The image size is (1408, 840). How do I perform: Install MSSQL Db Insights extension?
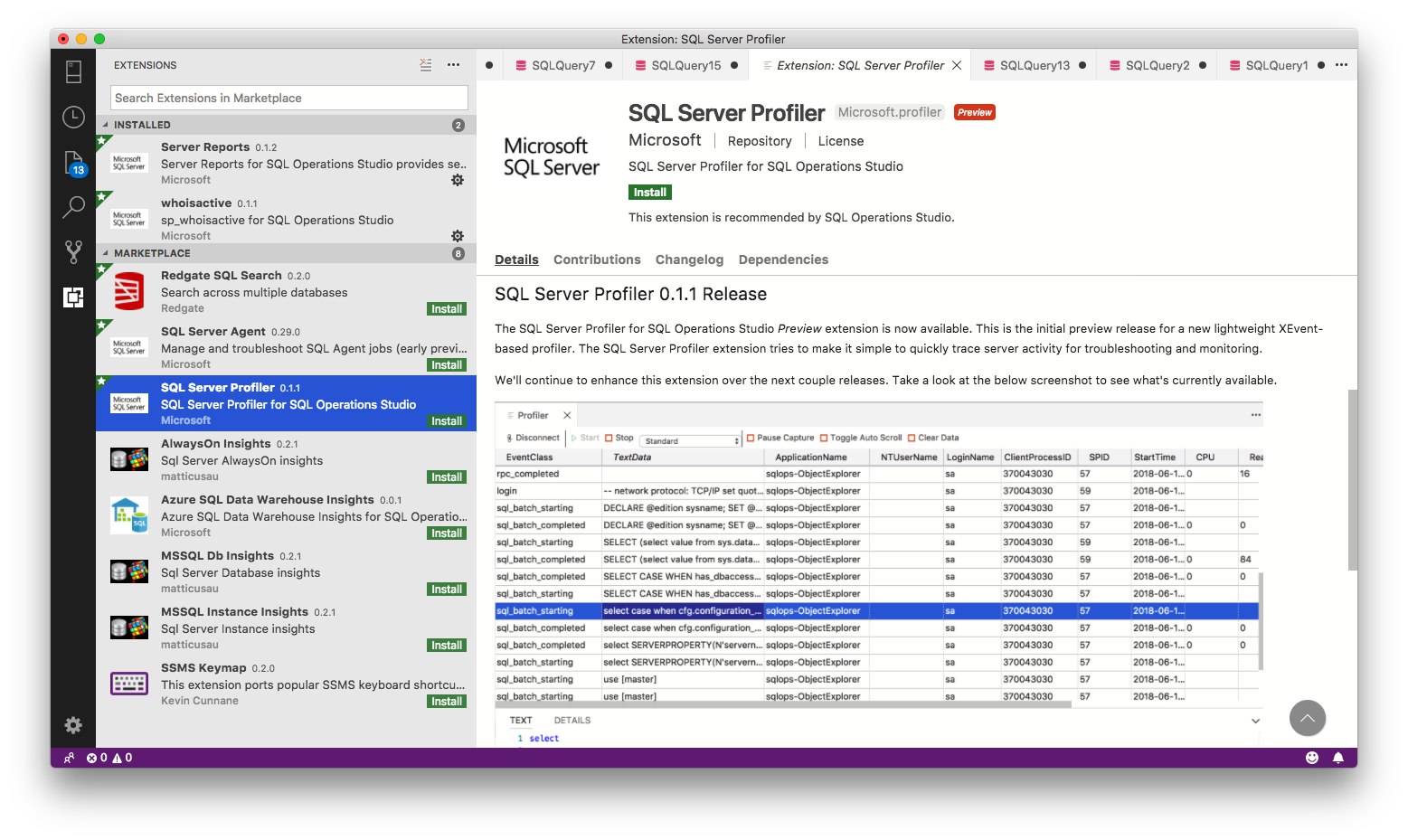point(447,590)
